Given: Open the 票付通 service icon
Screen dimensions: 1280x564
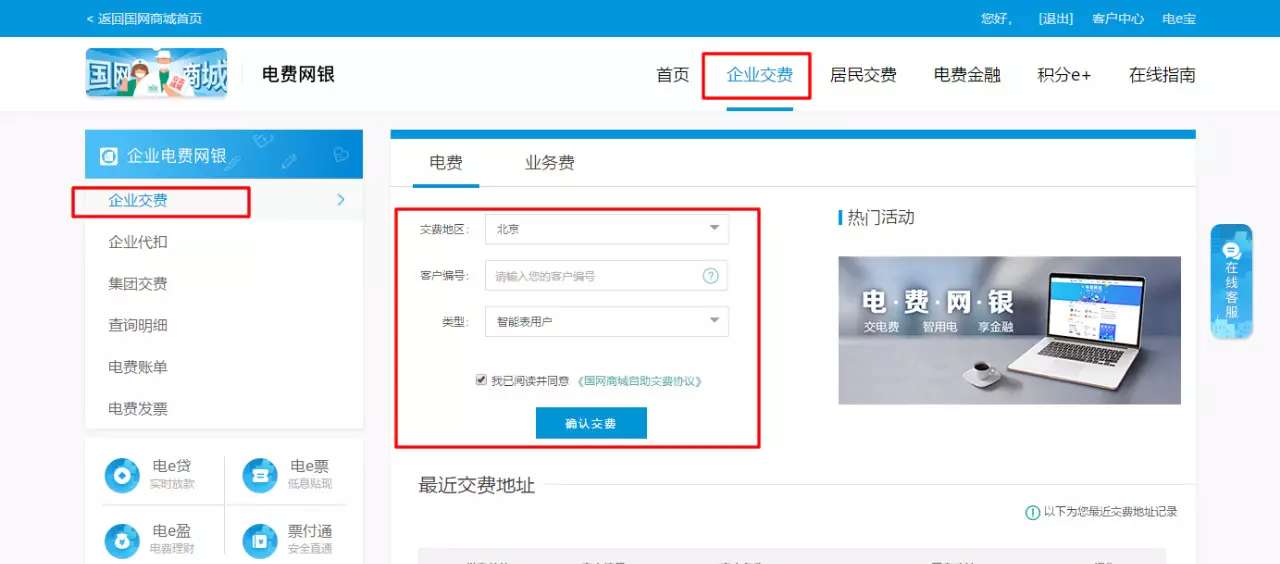Looking at the screenshot, I should click(260, 540).
